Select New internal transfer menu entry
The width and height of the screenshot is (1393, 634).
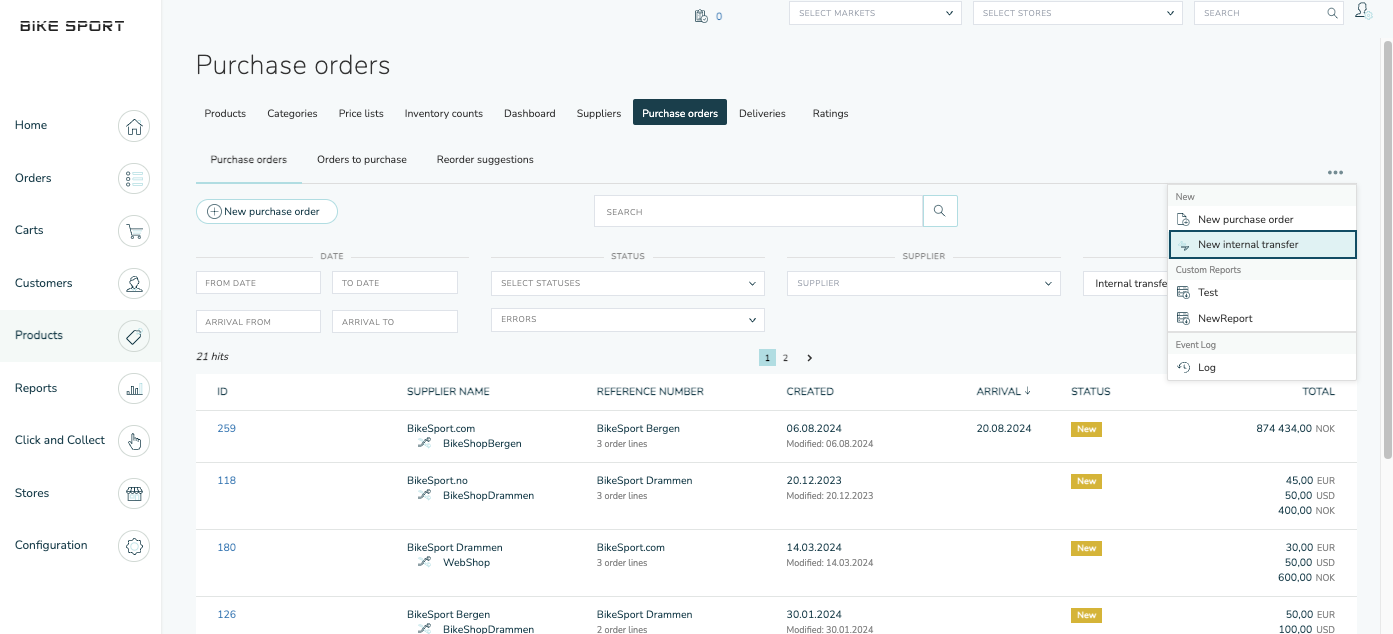[1262, 245]
